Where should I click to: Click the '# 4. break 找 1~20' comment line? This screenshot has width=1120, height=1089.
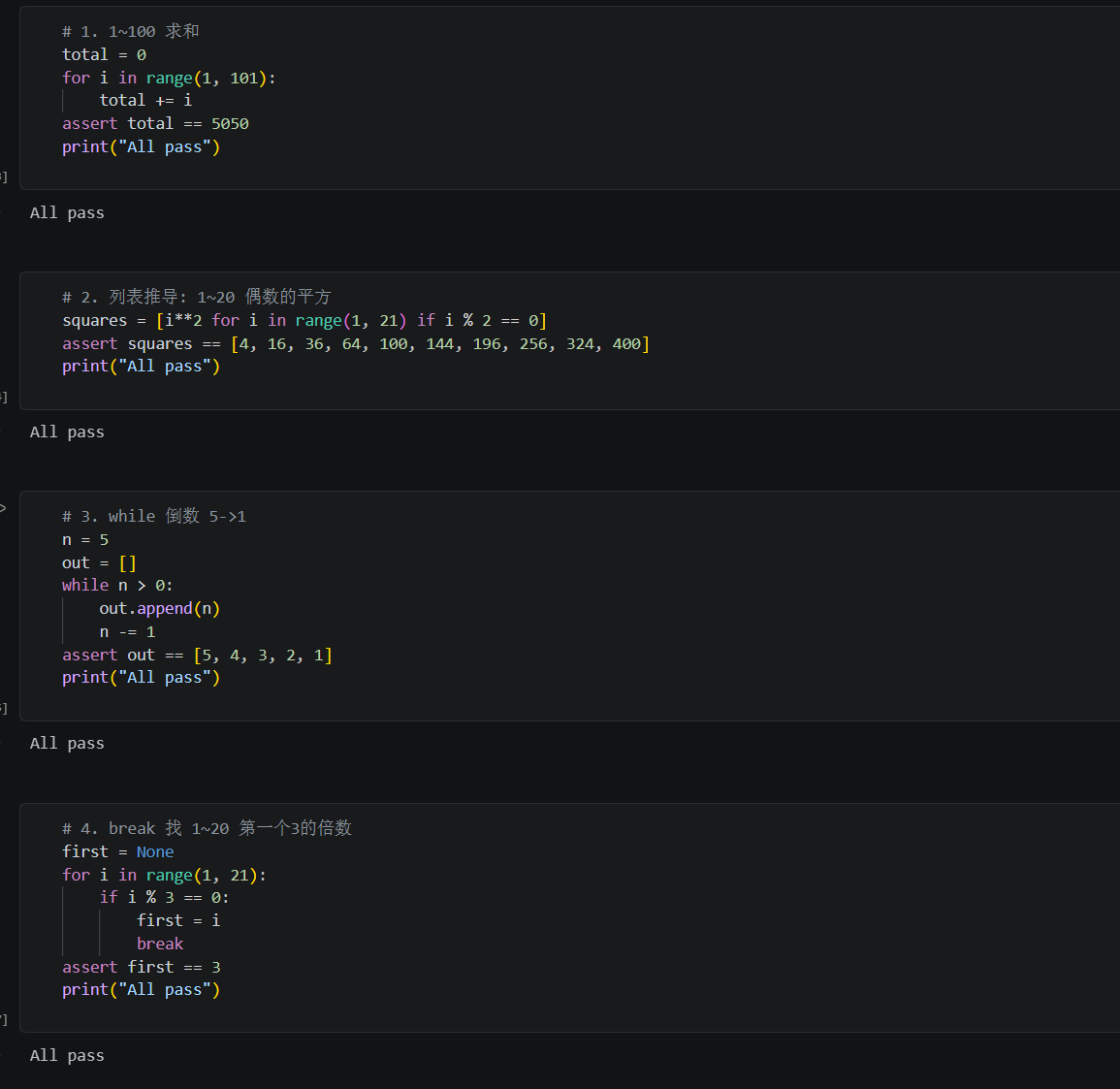point(208,828)
